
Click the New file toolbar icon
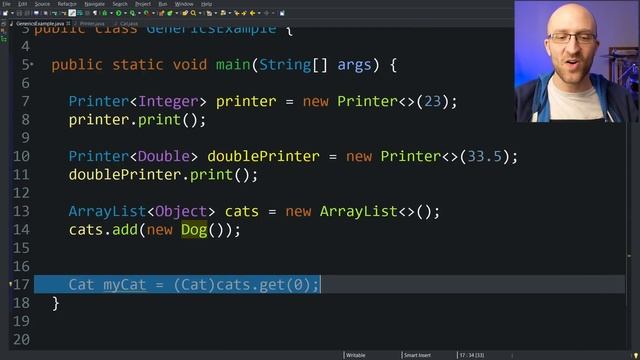(5, 13)
